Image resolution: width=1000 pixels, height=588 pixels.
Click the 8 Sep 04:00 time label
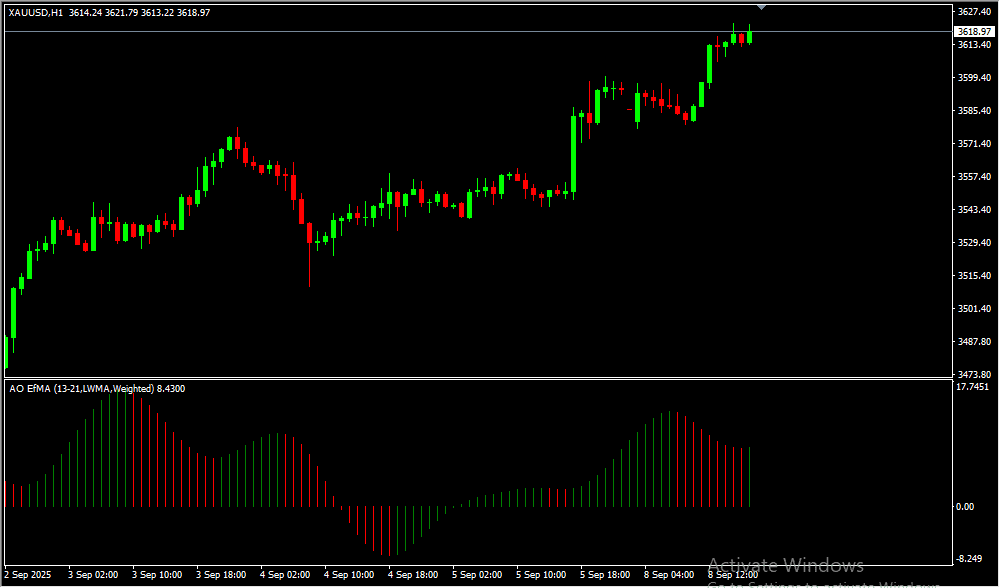[x=669, y=575]
